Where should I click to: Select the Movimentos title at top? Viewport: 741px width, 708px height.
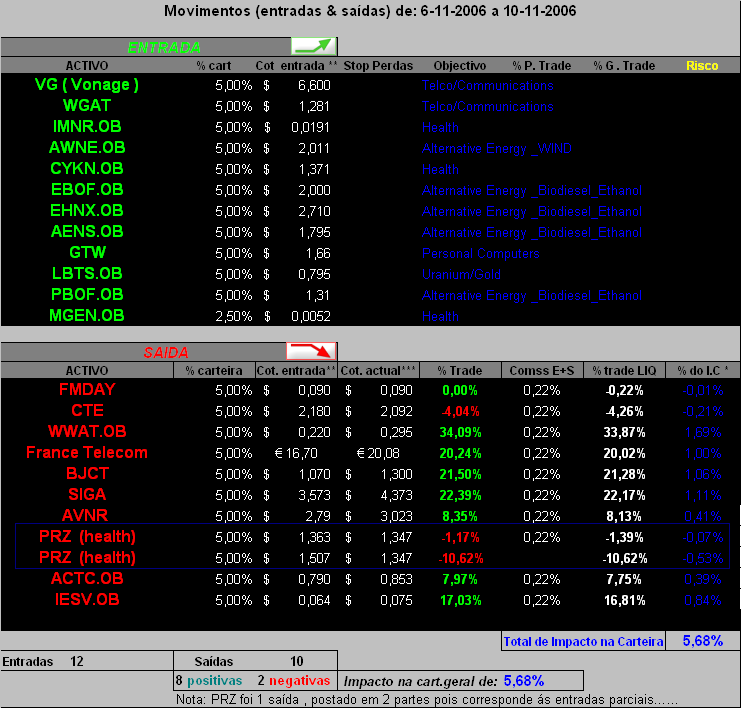pos(370,11)
